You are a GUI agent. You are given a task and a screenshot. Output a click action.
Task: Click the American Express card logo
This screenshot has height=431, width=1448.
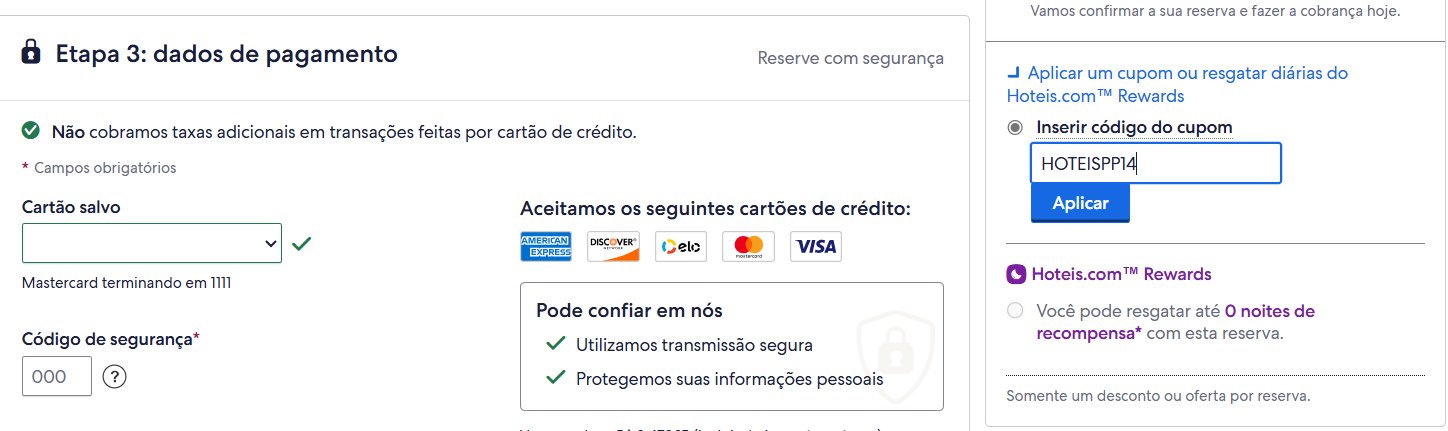point(546,246)
